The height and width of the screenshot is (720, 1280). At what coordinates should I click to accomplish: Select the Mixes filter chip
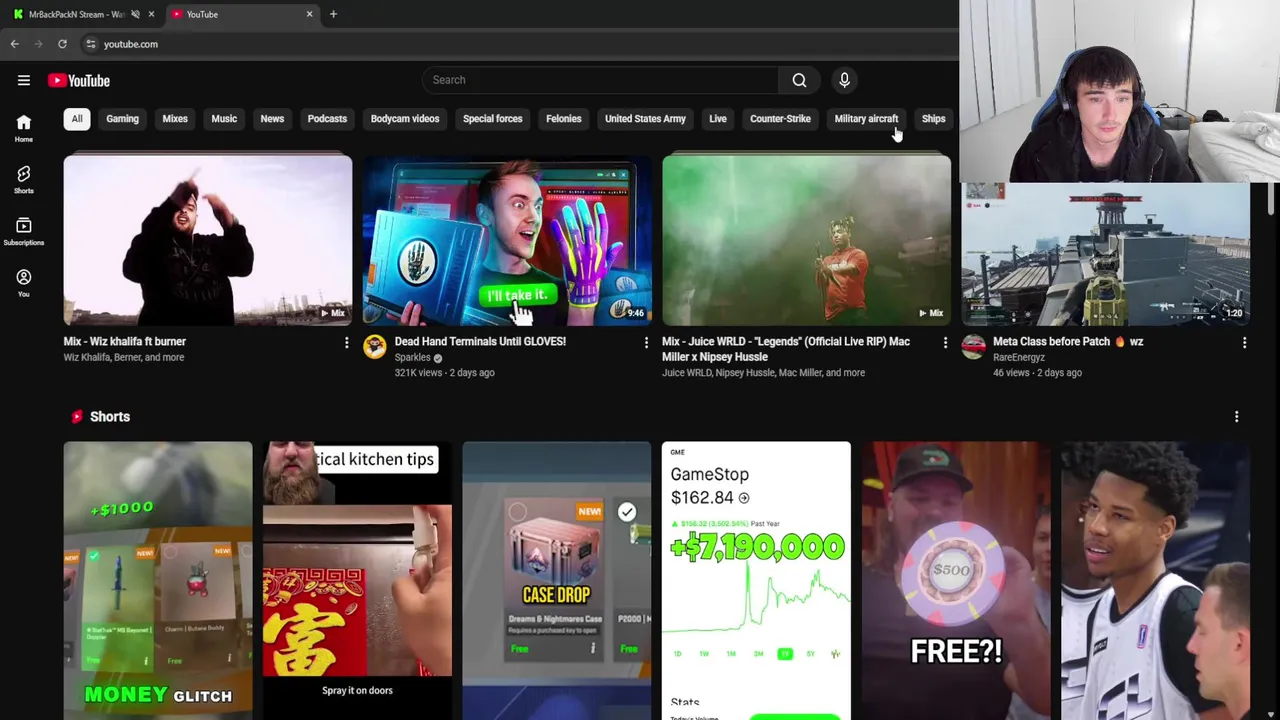175,119
